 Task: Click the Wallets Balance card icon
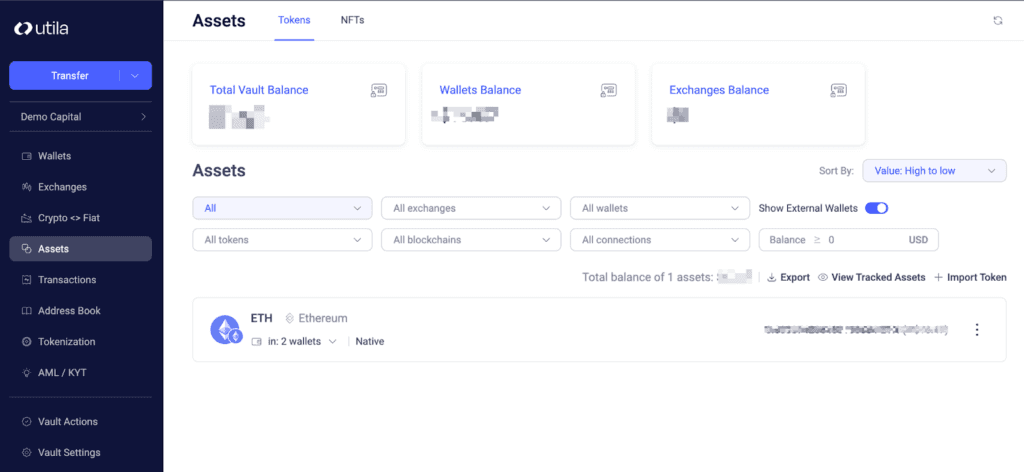(x=609, y=91)
